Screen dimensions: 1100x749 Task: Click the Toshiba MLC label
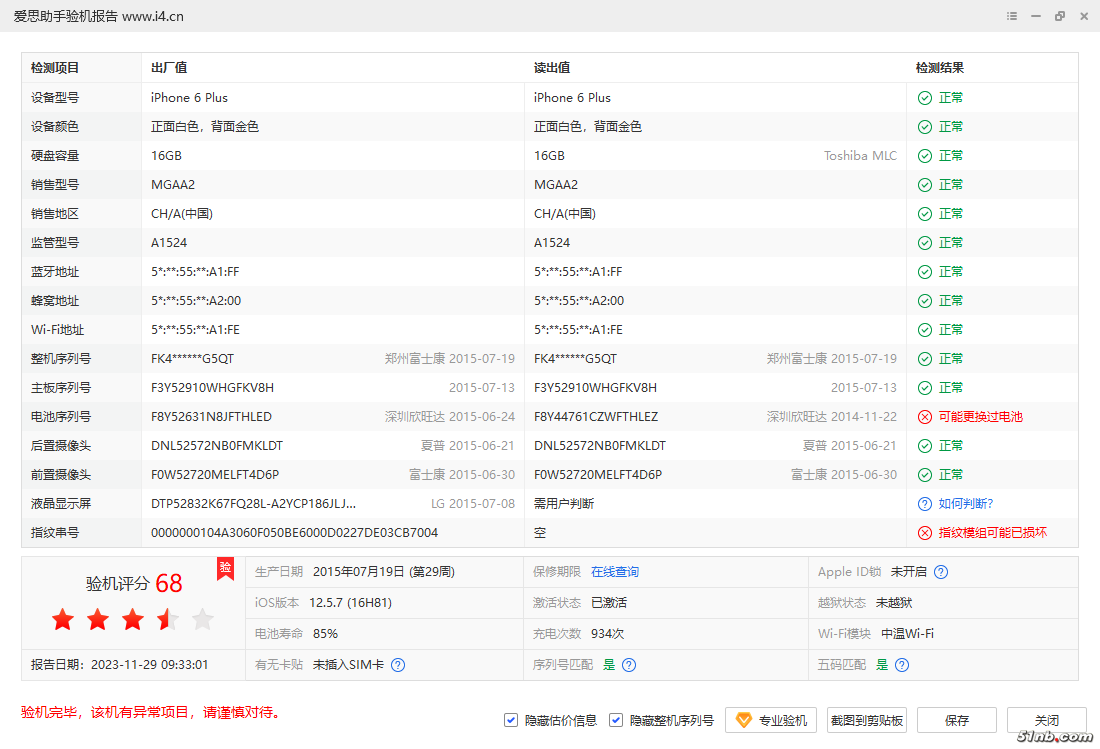pyautogui.click(x=860, y=156)
